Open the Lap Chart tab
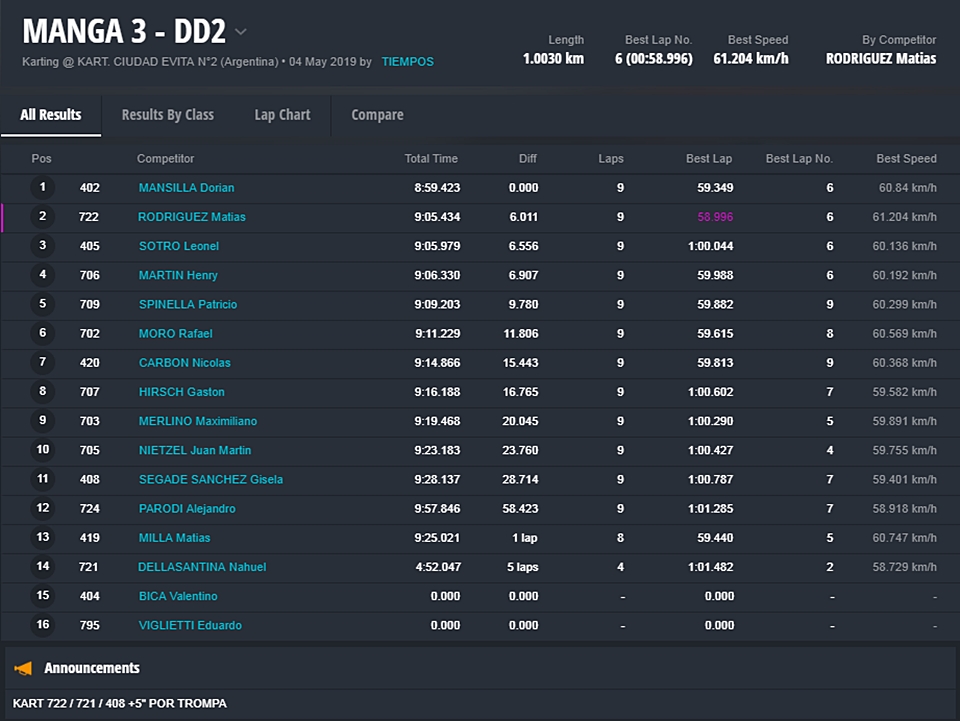Viewport: 960px width, 721px height. coord(282,115)
